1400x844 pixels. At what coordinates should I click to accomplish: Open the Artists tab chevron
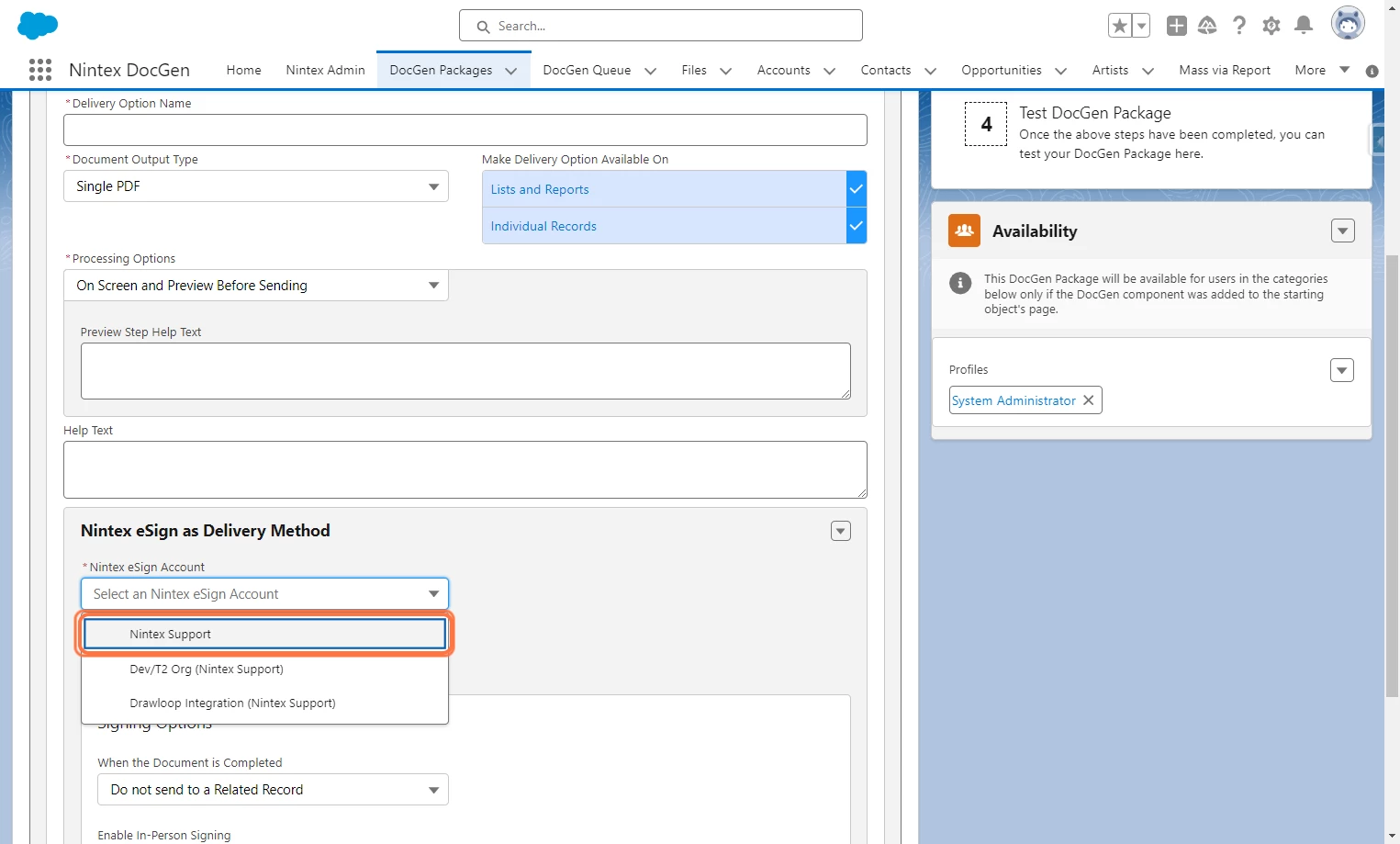point(1148,71)
